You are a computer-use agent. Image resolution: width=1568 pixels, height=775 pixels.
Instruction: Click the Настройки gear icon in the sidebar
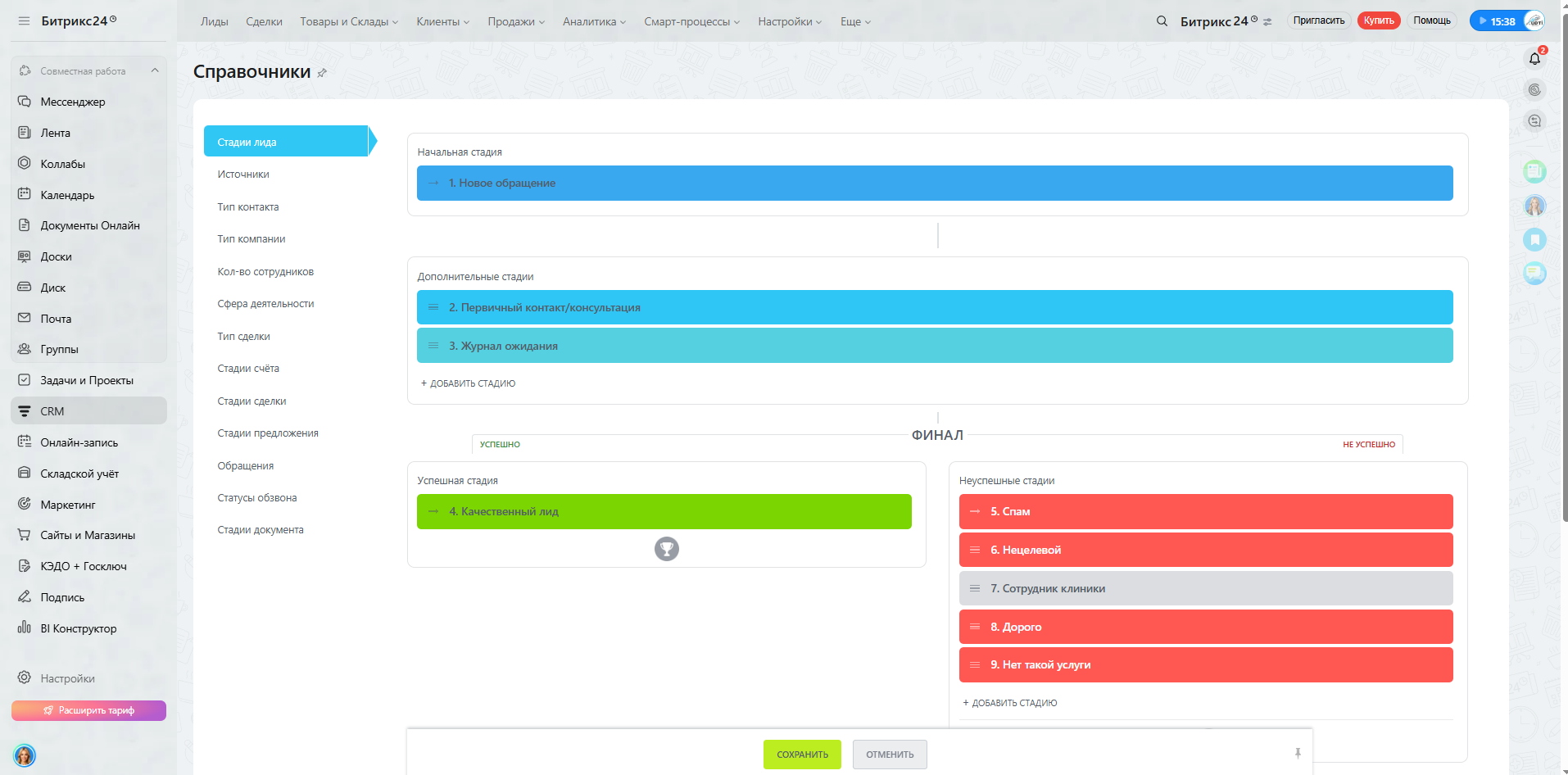(x=25, y=678)
